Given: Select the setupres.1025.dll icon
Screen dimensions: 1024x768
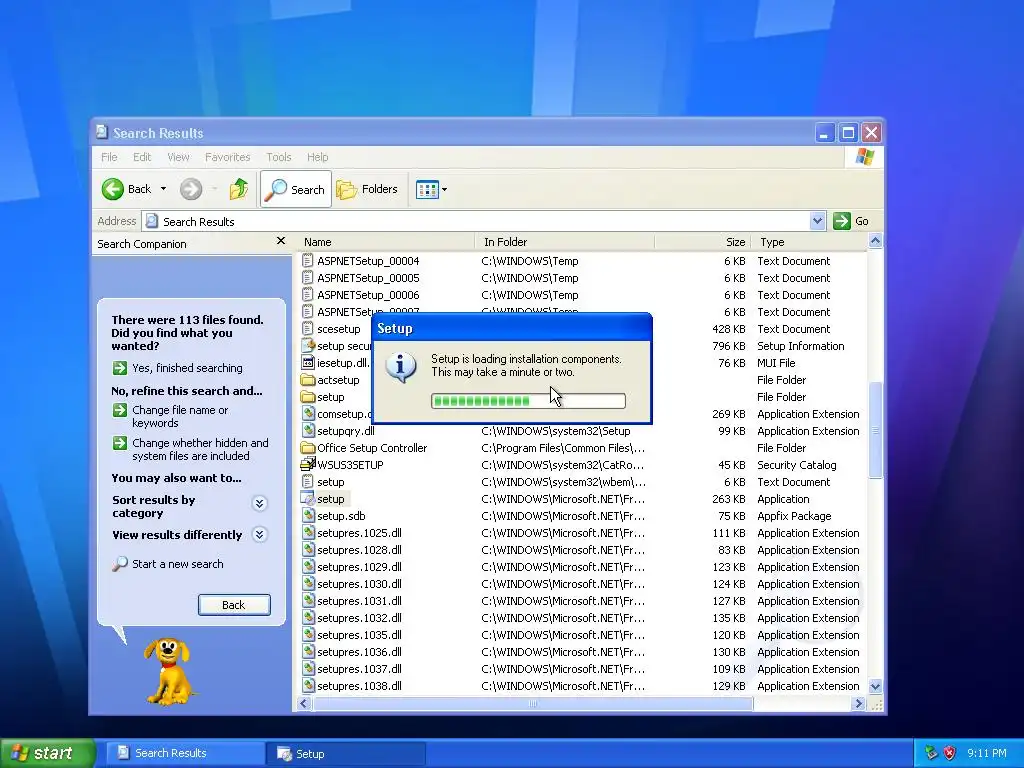Looking at the screenshot, I should click(x=308, y=532).
